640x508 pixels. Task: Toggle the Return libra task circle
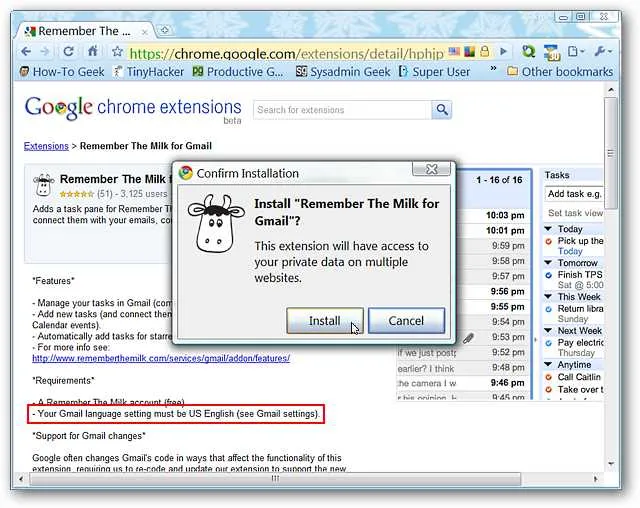pyautogui.click(x=549, y=309)
